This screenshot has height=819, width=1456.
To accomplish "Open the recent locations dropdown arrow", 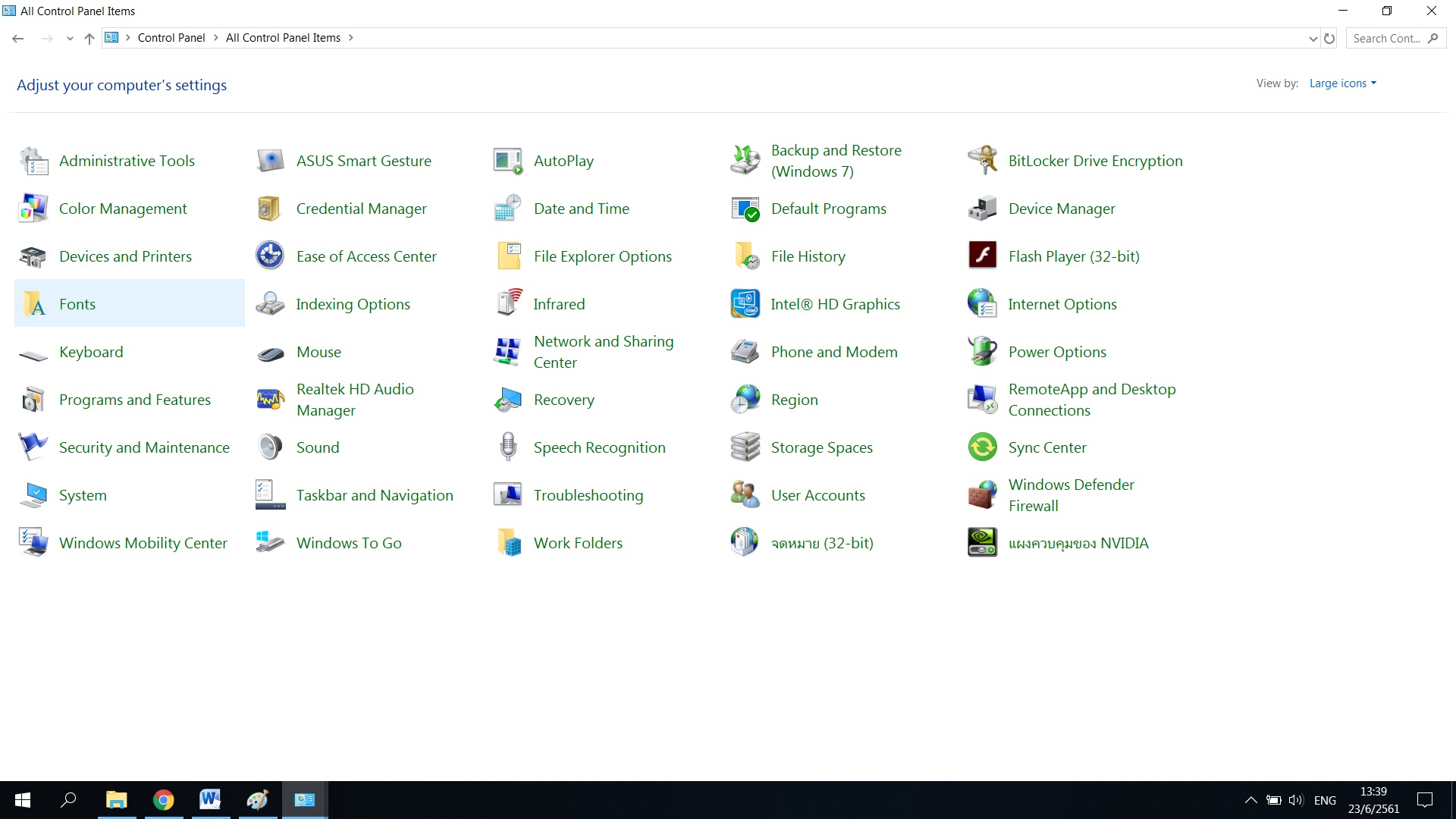I will tap(70, 39).
